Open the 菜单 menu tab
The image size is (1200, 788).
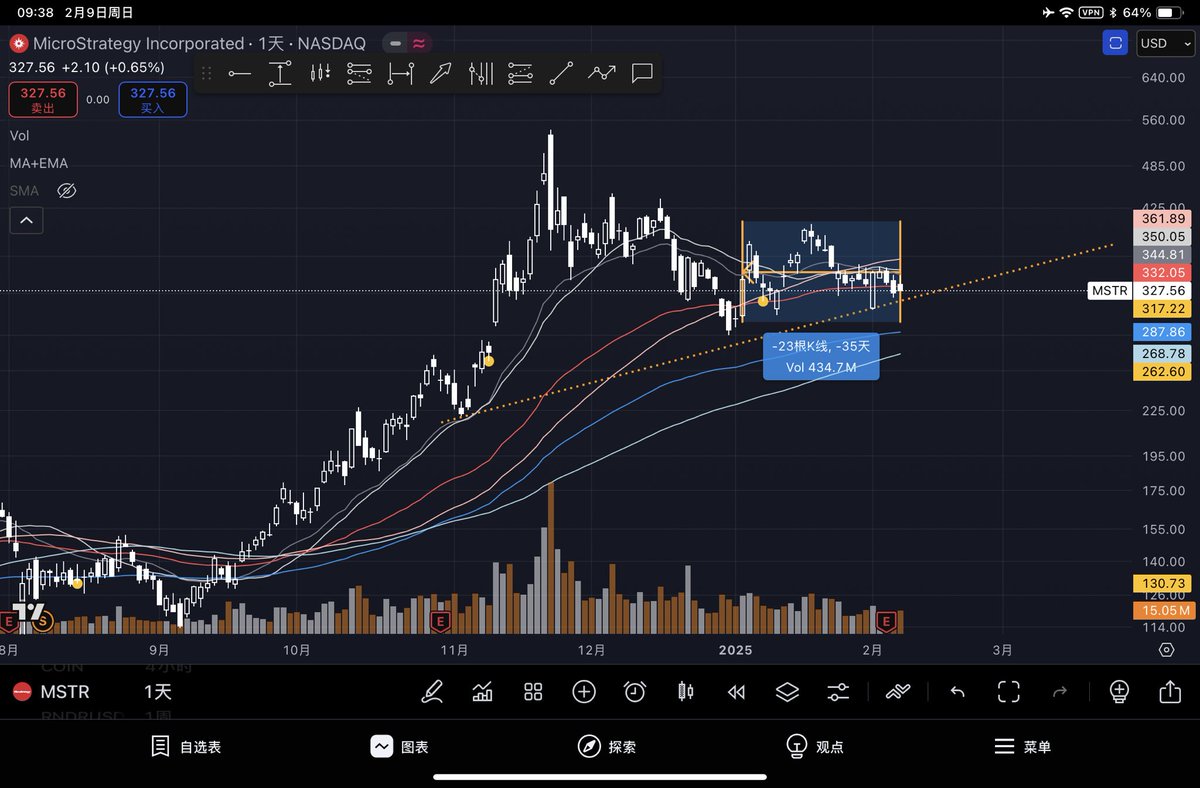1022,746
